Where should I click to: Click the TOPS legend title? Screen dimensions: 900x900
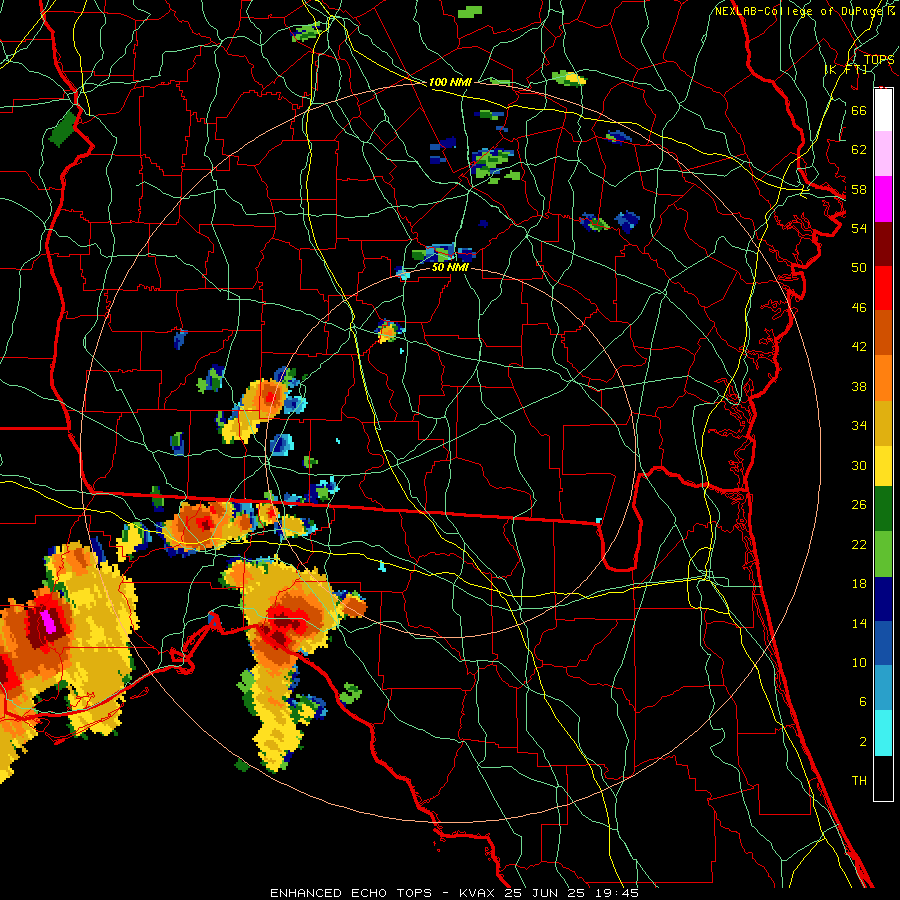point(879,60)
